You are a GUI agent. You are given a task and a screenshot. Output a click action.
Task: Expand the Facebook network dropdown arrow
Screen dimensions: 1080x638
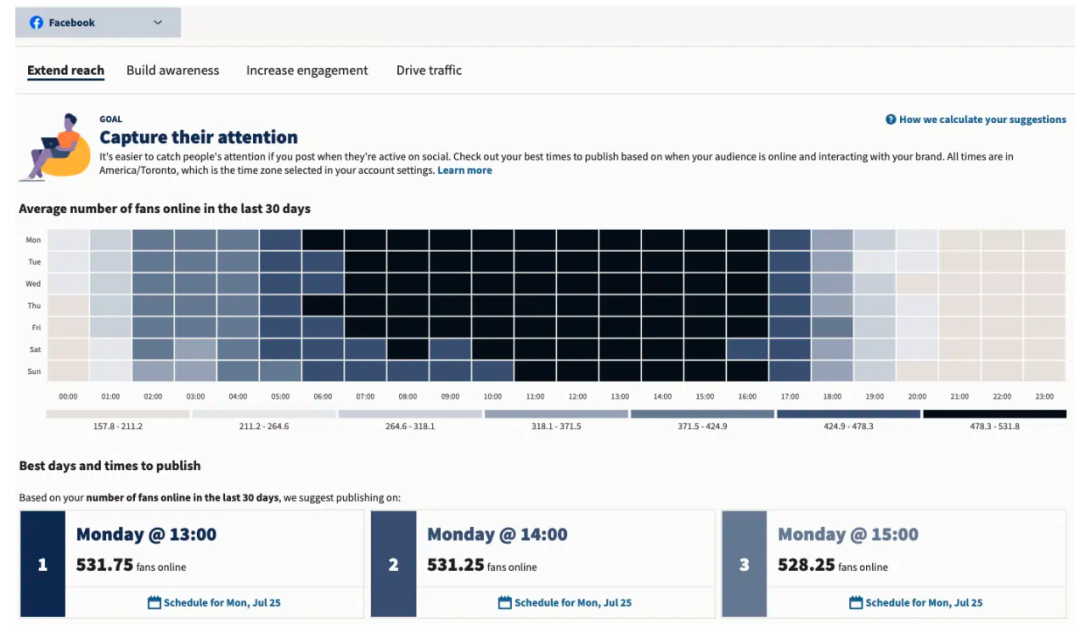(x=158, y=23)
